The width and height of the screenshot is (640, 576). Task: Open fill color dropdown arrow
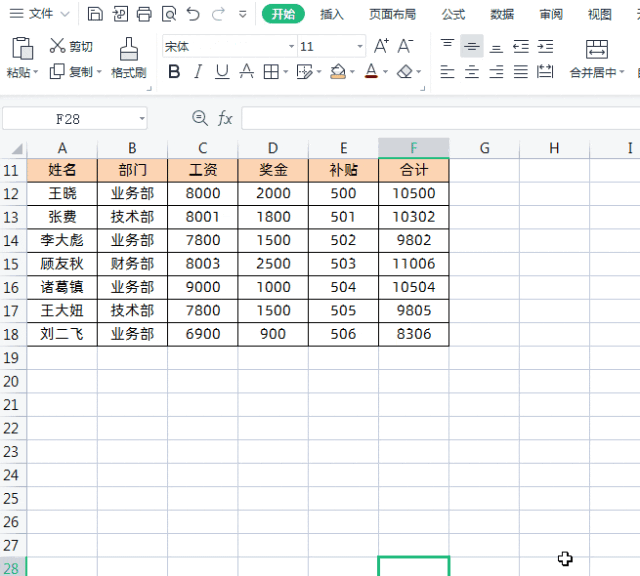point(352,72)
